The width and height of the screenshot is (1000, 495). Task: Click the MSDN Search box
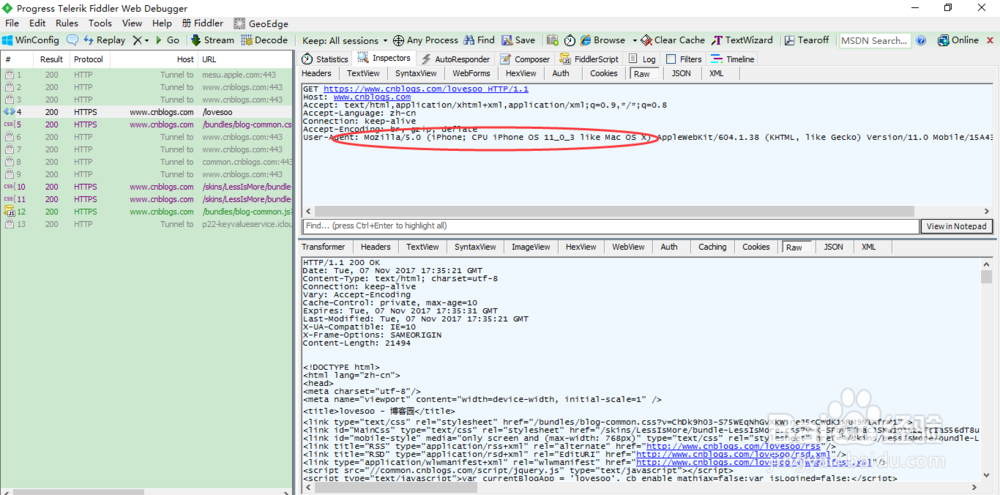874,40
